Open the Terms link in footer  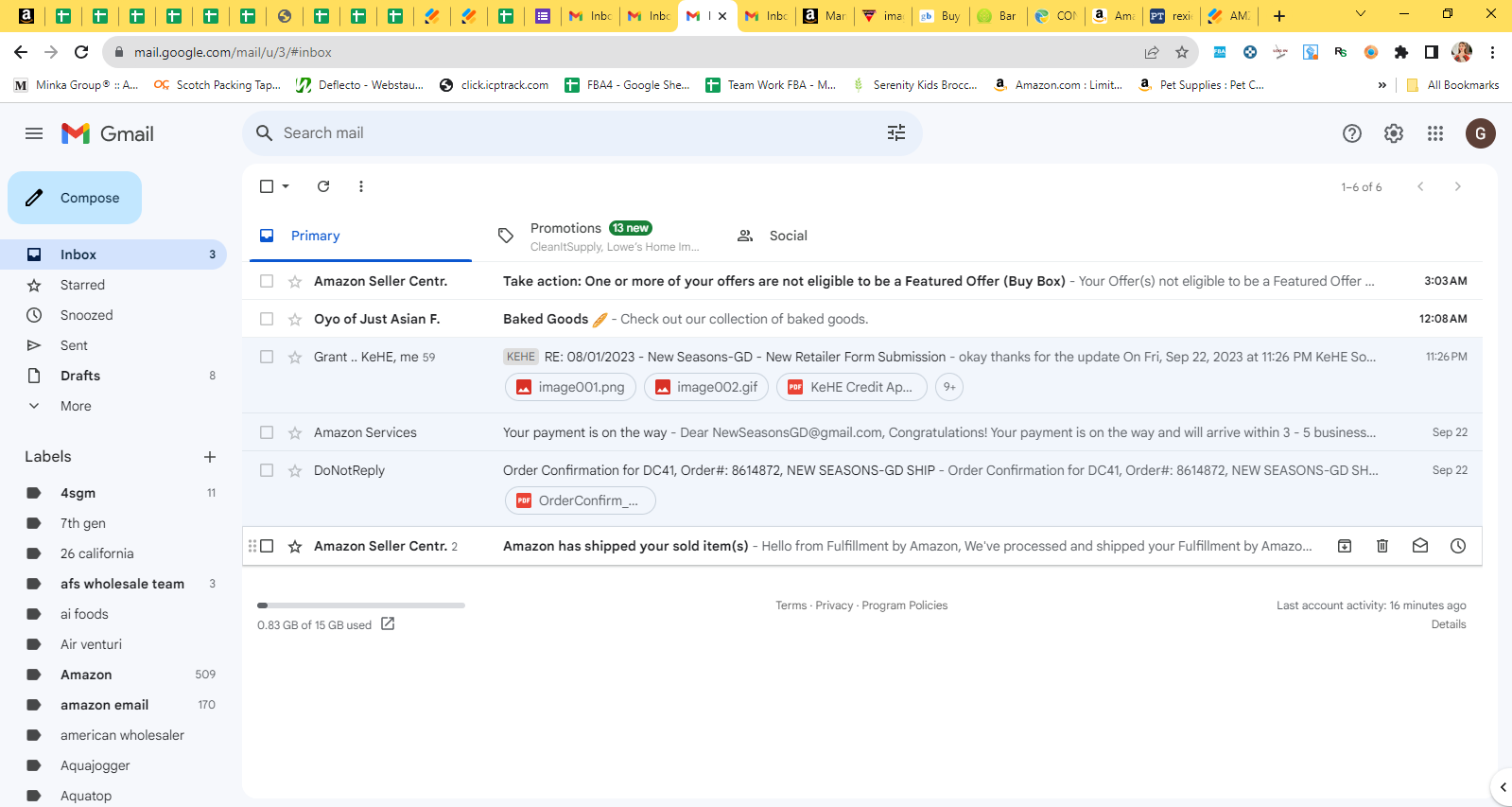pyautogui.click(x=791, y=605)
